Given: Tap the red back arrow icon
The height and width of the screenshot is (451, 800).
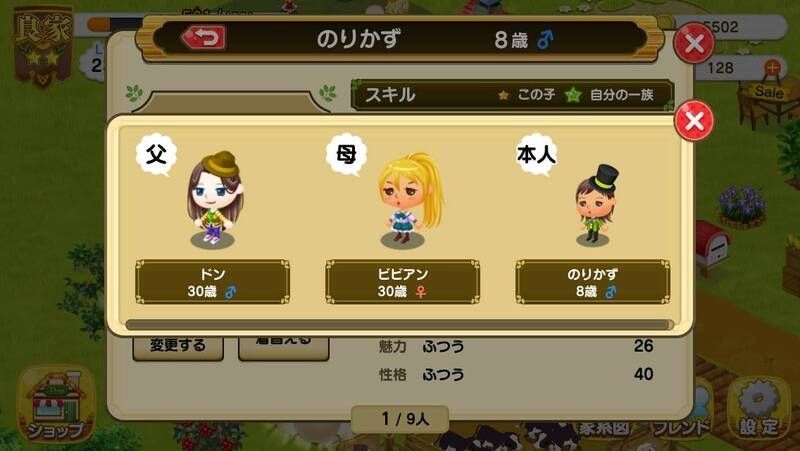Looking at the screenshot, I should 204,37.
